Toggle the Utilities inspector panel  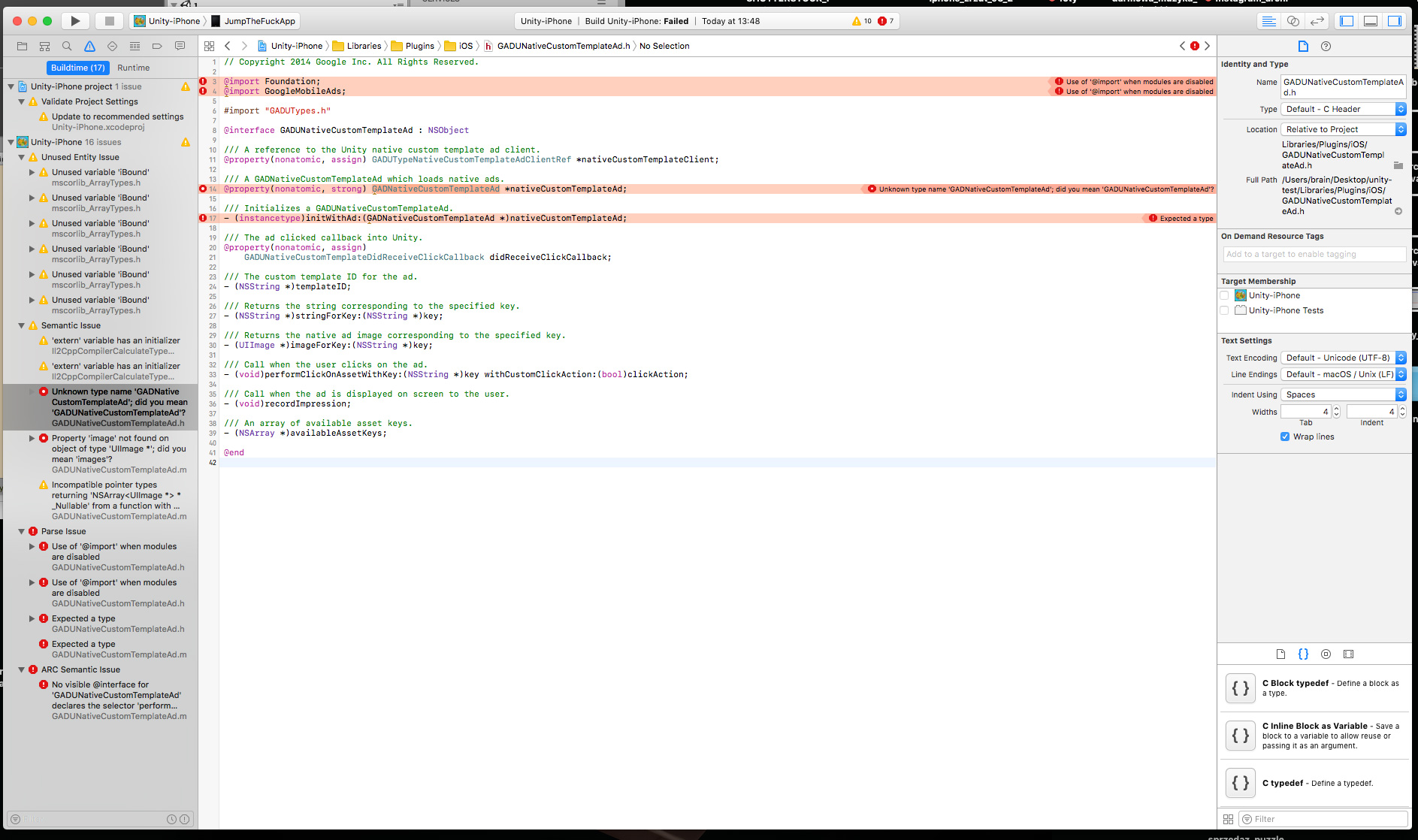pos(1395,21)
